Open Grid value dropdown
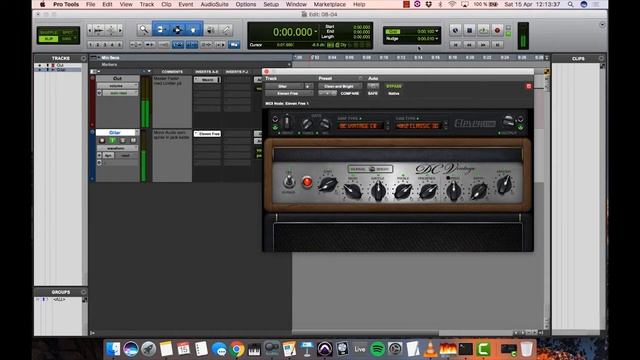 click(x=437, y=31)
